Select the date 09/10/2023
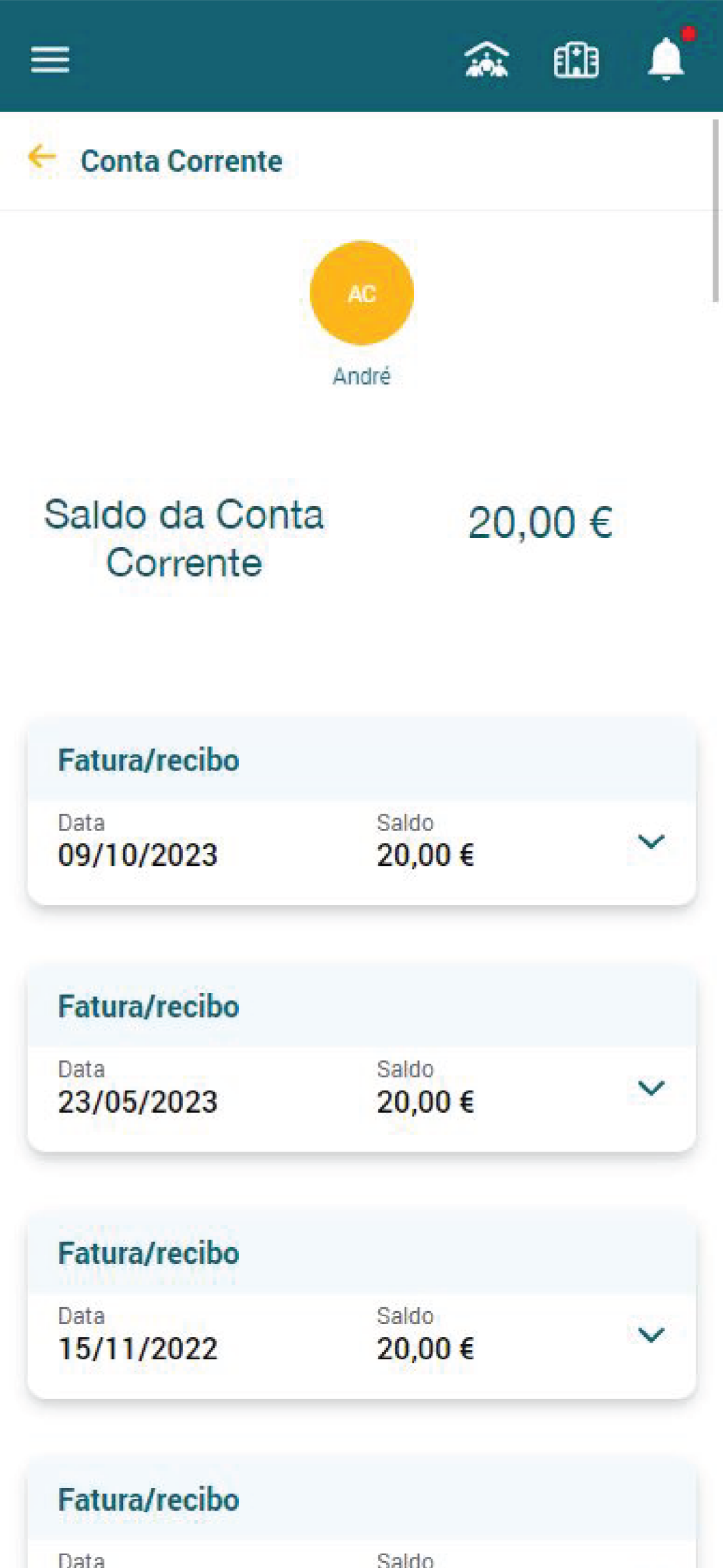Image resolution: width=723 pixels, height=1568 pixels. tap(137, 855)
